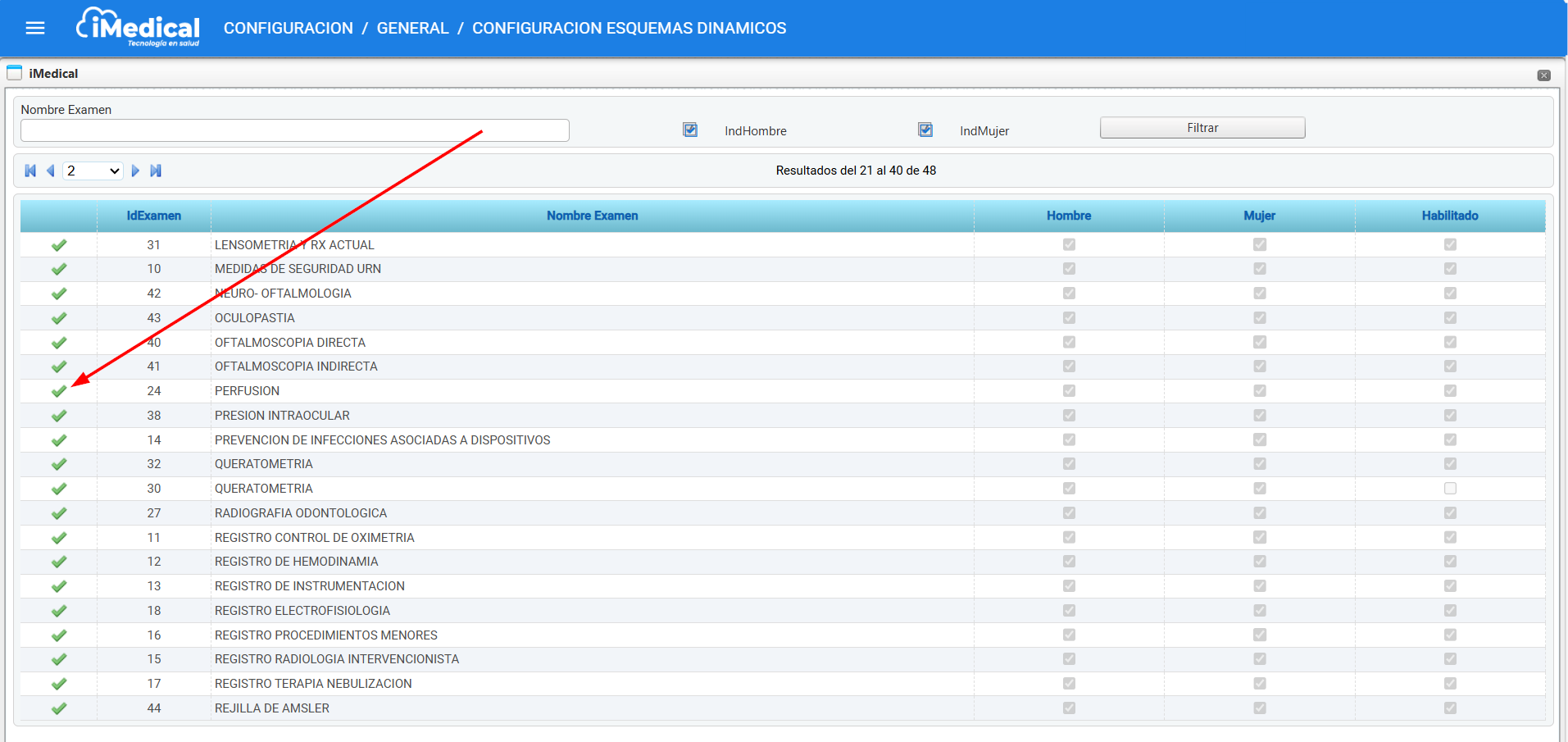Screen dimensions: 1568x742
Task: Enable Habilitado for QUERATOMETRIA id 30
Action: tap(1450, 489)
